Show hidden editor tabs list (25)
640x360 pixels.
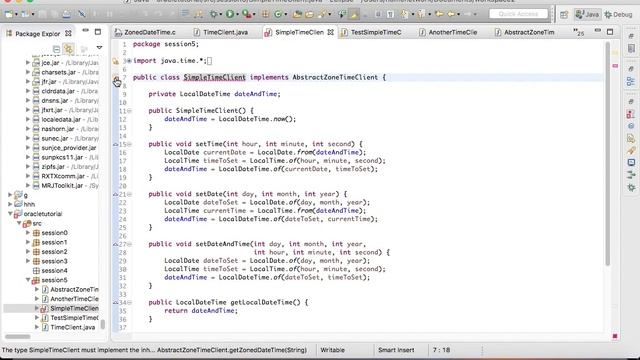pos(578,32)
